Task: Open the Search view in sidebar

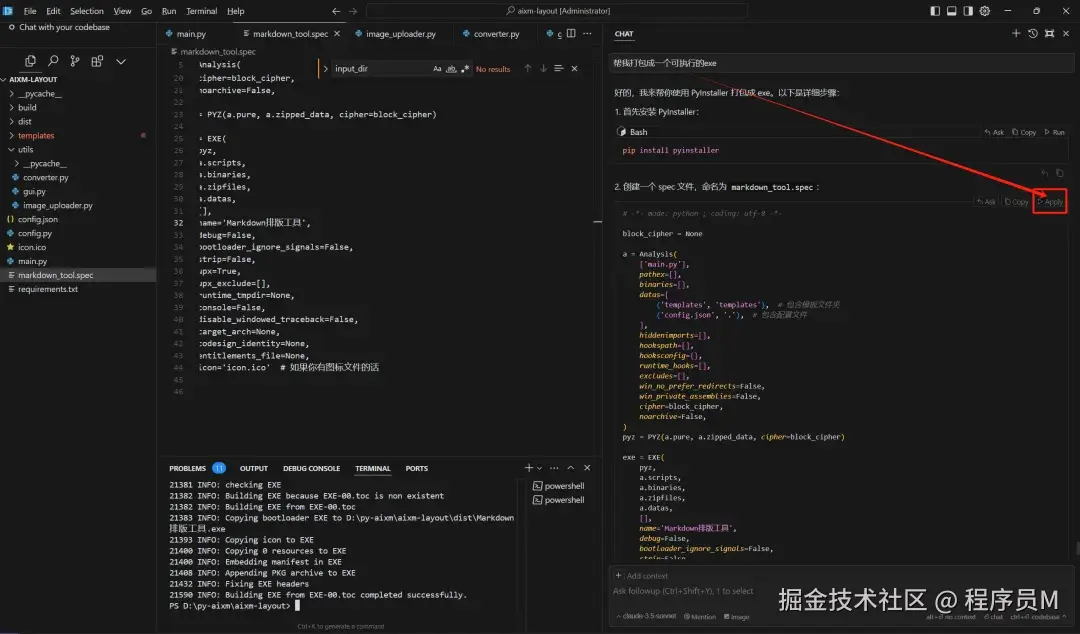Action: coord(53,61)
